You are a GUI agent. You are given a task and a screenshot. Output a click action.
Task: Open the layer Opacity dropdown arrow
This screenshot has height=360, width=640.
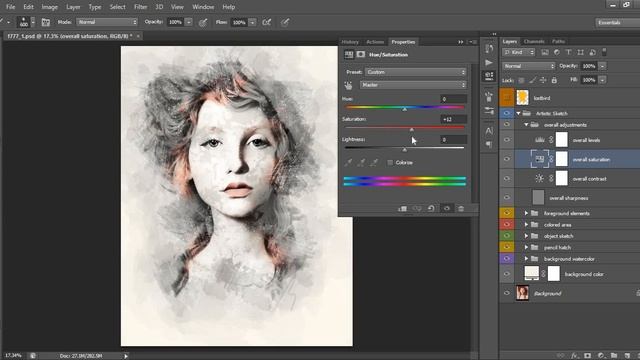(602, 66)
